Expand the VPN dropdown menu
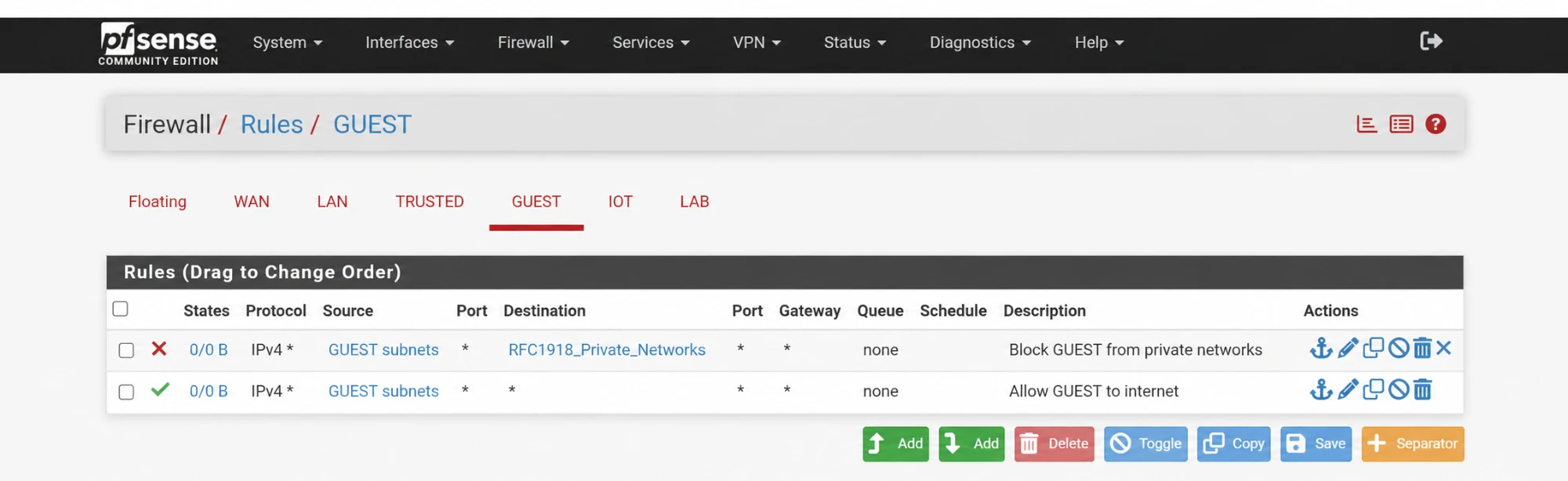Screen dimensions: 1568x481 (x=757, y=42)
